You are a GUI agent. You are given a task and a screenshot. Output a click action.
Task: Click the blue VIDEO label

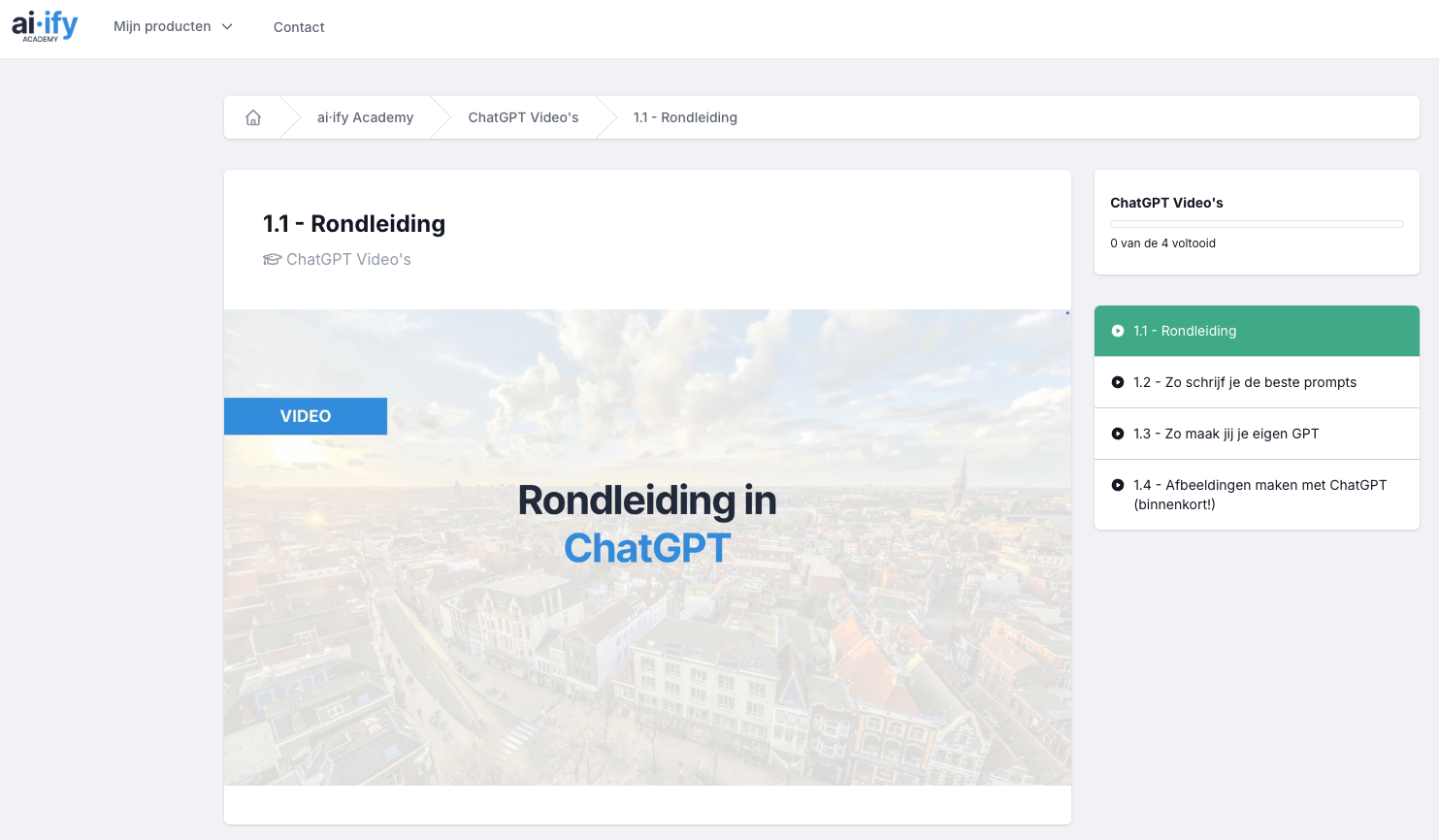tap(306, 416)
